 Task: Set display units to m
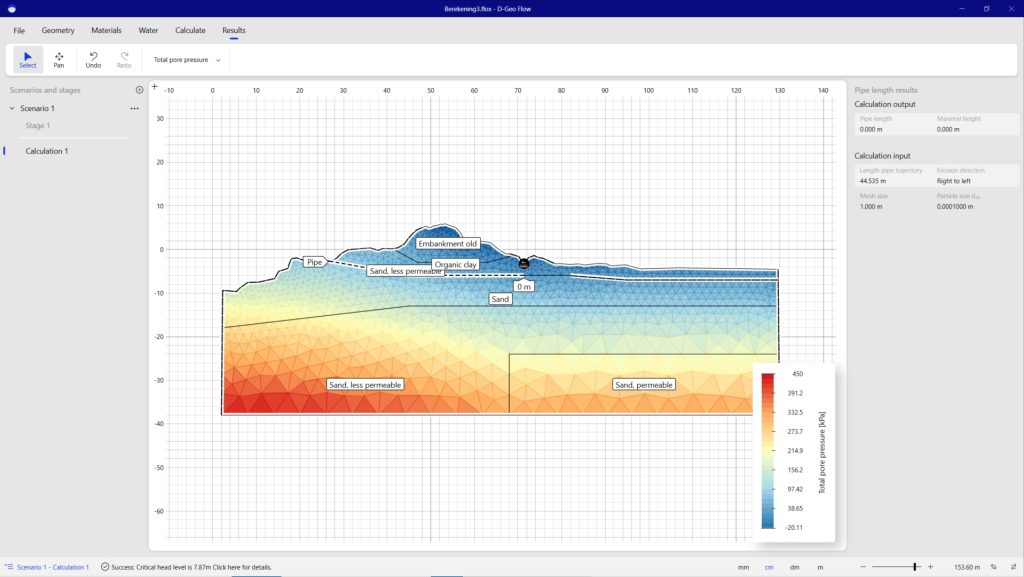pos(820,567)
